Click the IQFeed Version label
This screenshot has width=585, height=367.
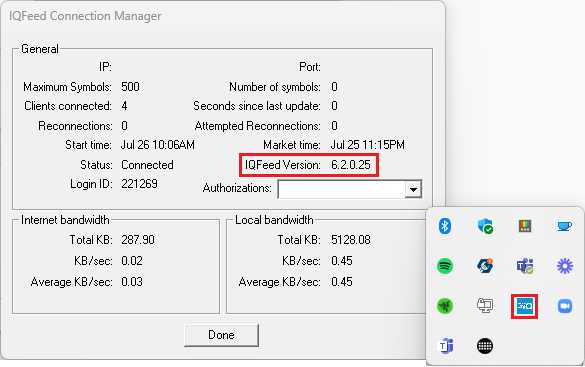[x=282, y=164]
